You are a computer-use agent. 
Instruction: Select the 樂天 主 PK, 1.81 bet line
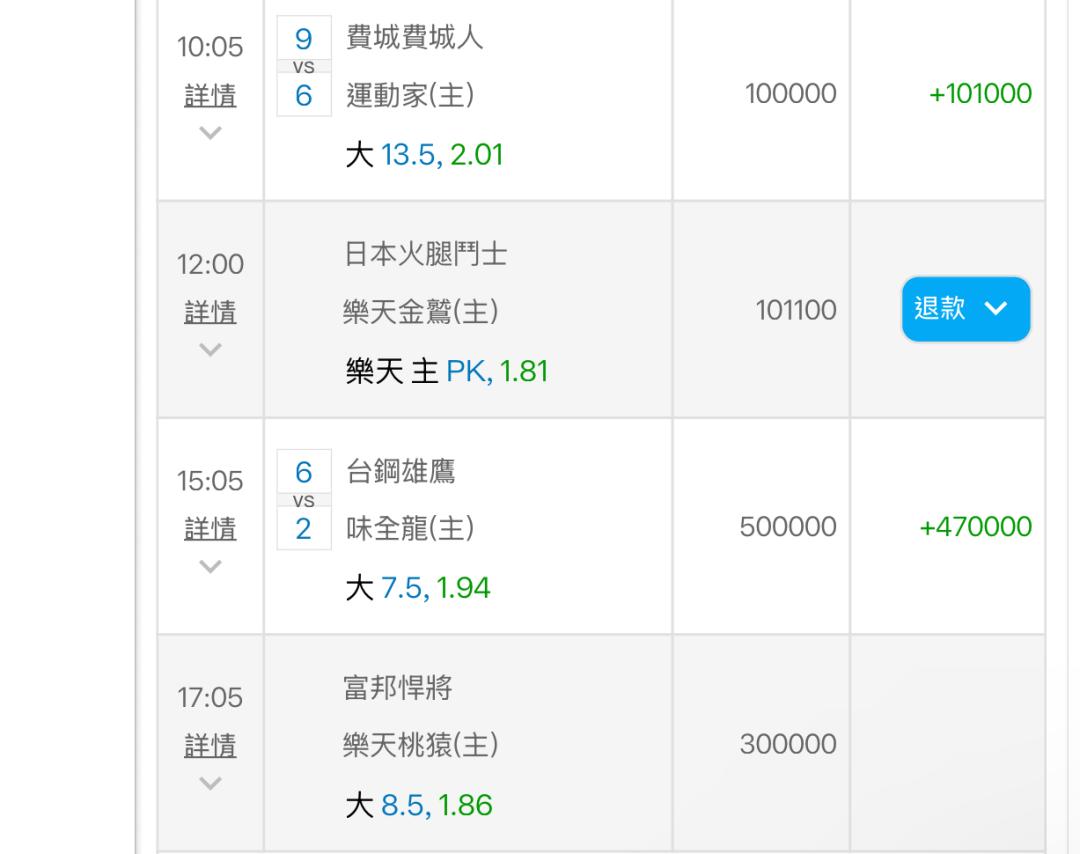[x=447, y=371]
